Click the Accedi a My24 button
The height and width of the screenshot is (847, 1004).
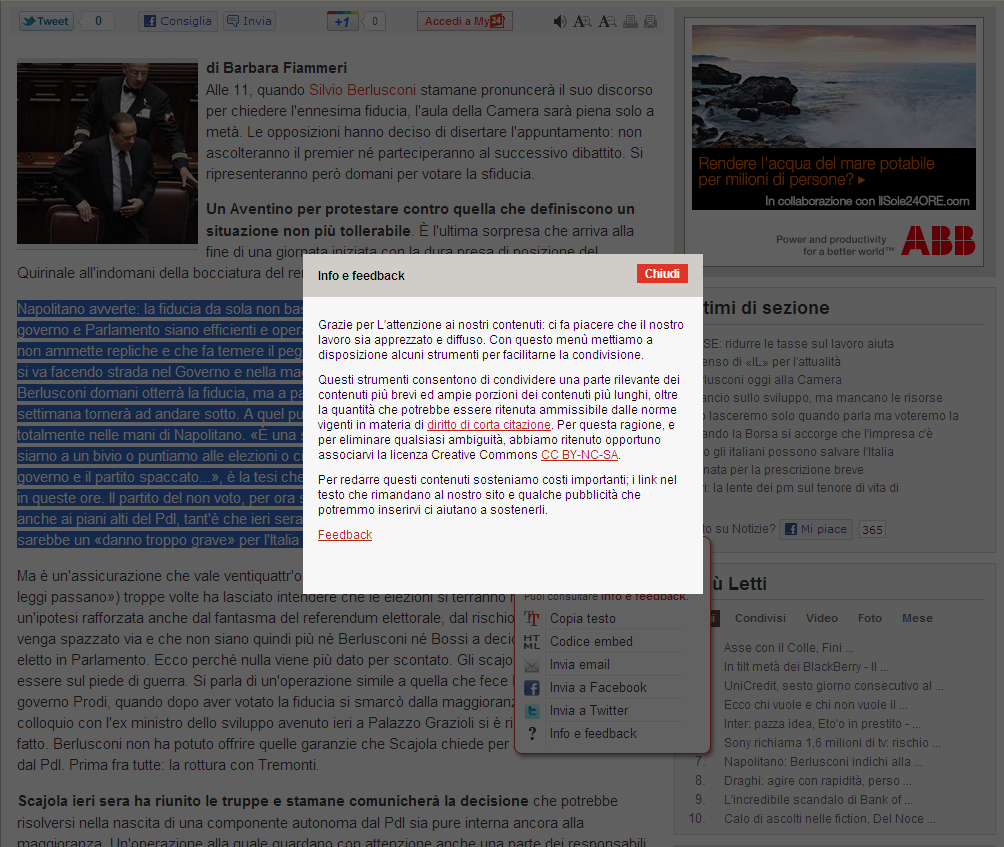click(x=464, y=21)
